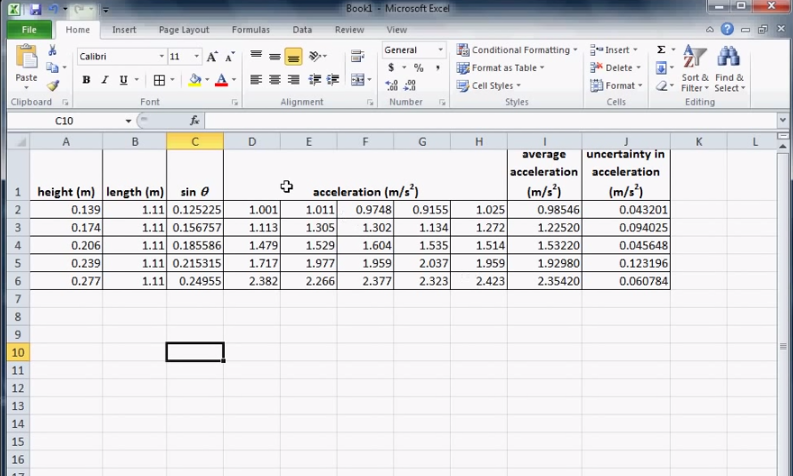Click the Name Box showing C10
793x476 pixels.
click(x=65, y=121)
